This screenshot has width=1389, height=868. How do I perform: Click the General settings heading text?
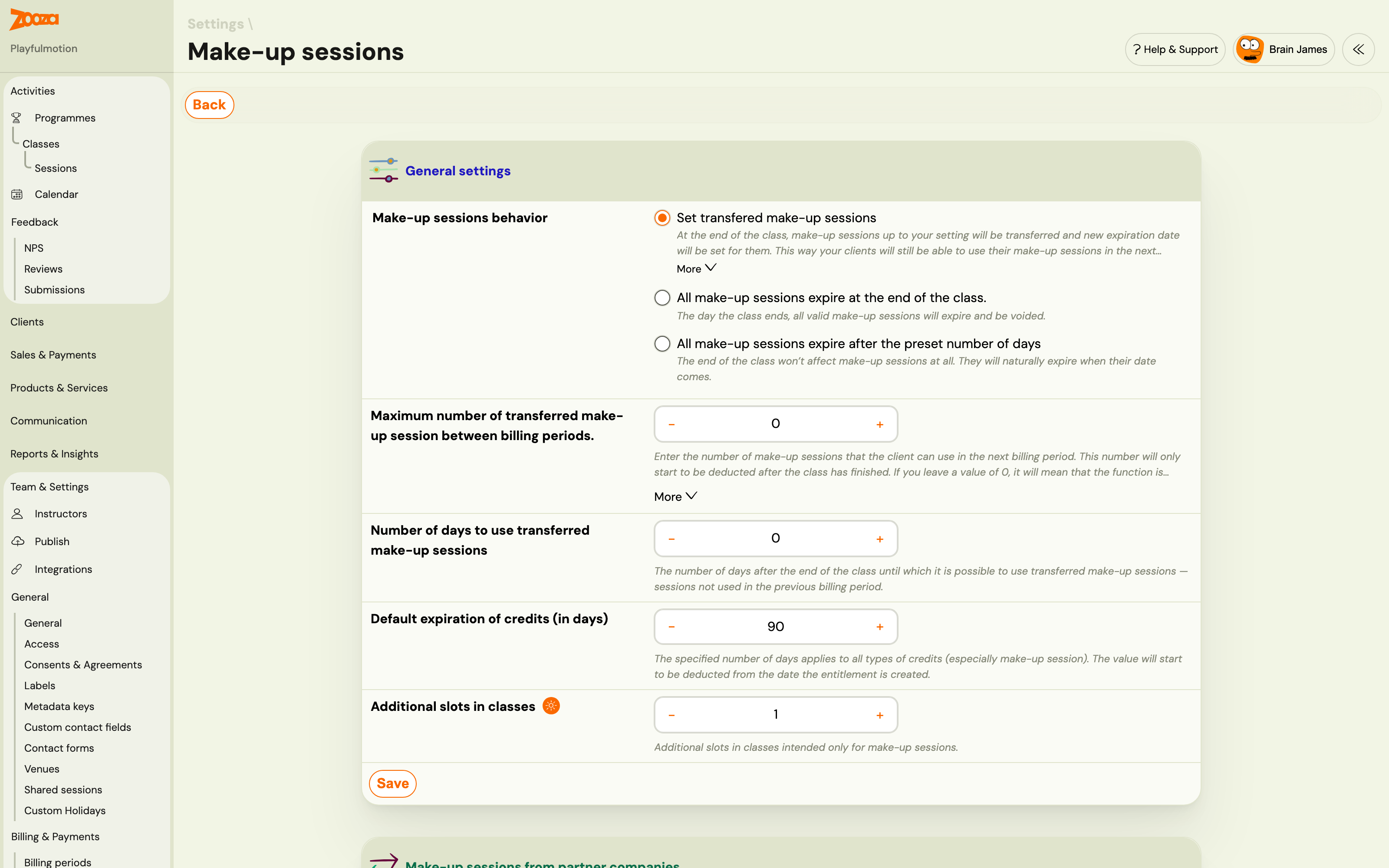(x=458, y=171)
